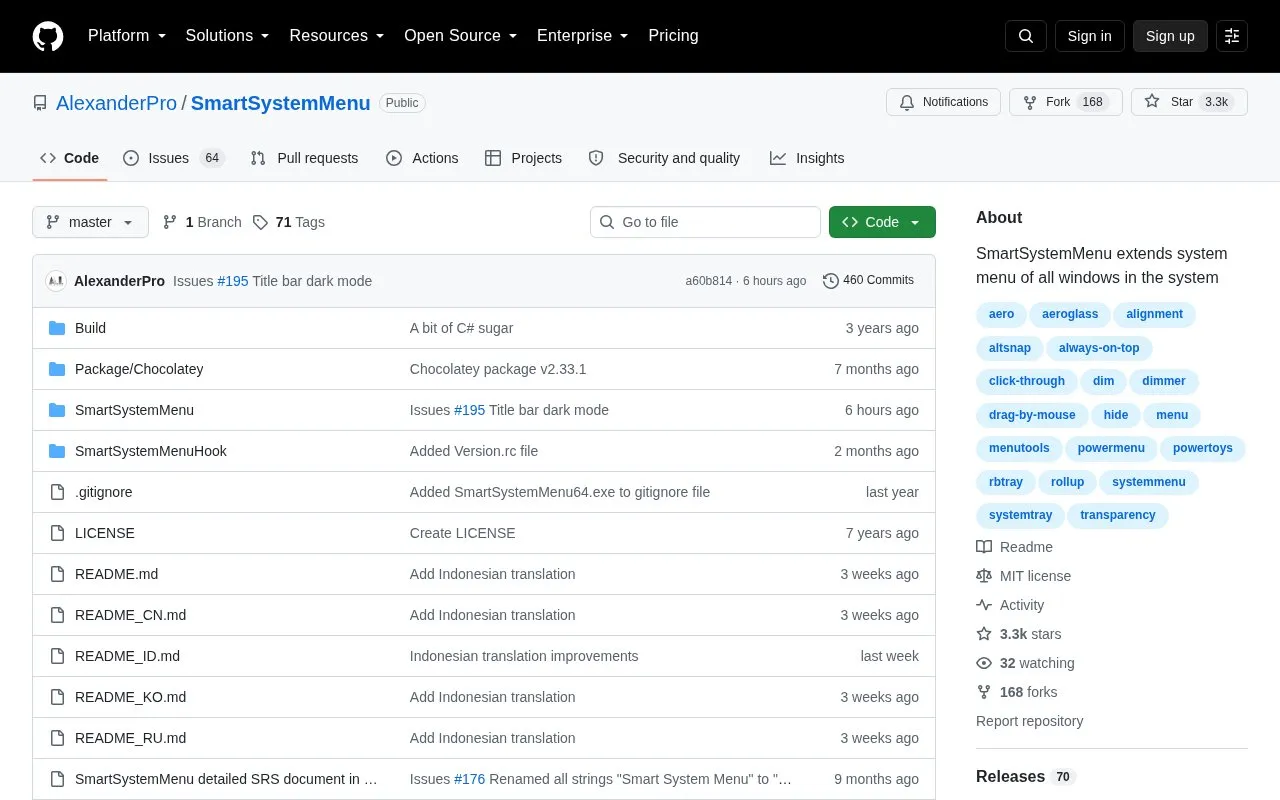This screenshot has width=1280, height=800.
Task: Open the 460 Commits history
Action: [868, 280]
